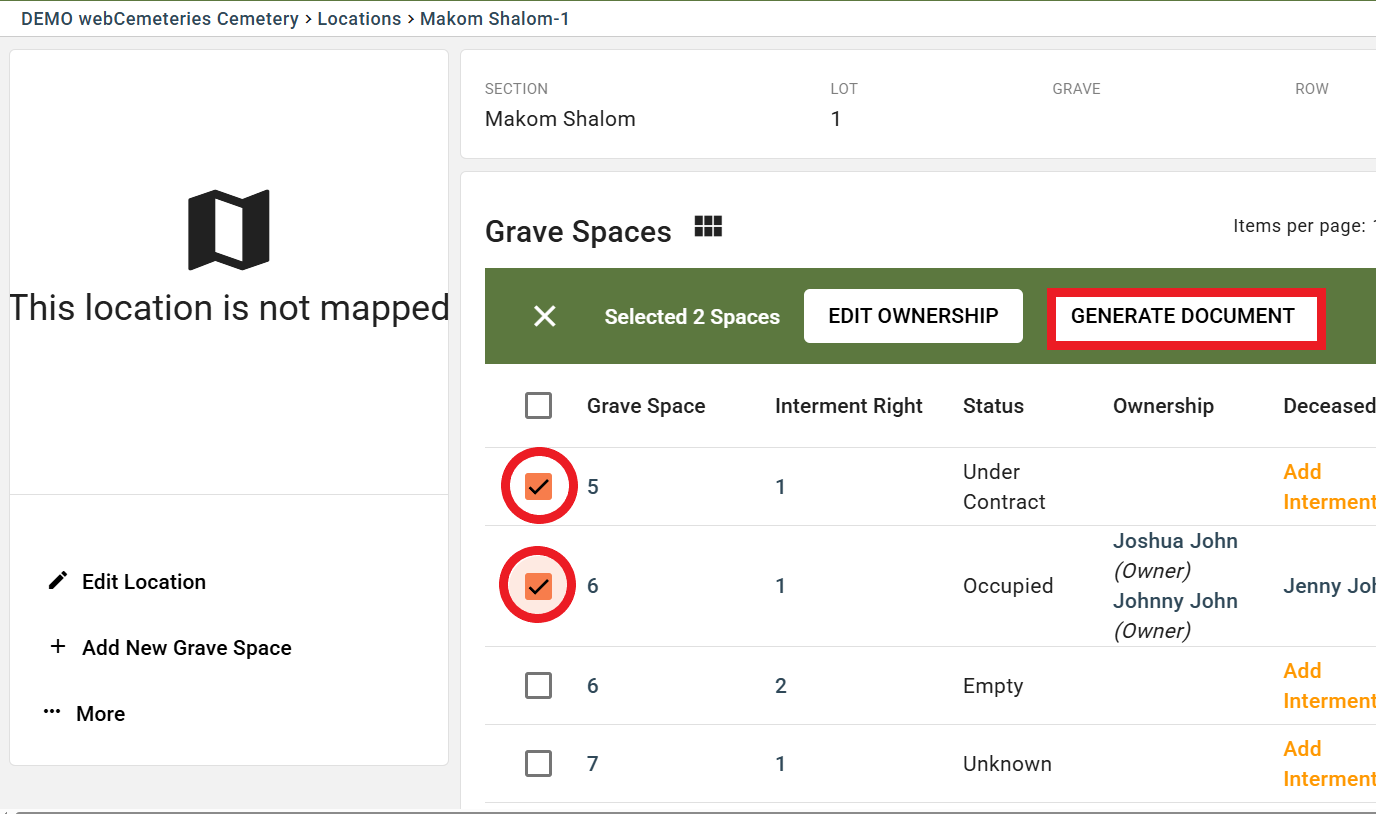
Task: Open grave space 7 link
Action: pos(593,764)
